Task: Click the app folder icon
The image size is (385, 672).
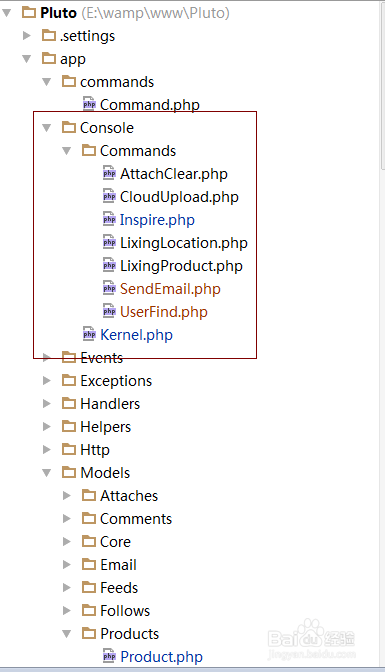Action: coord(48,58)
